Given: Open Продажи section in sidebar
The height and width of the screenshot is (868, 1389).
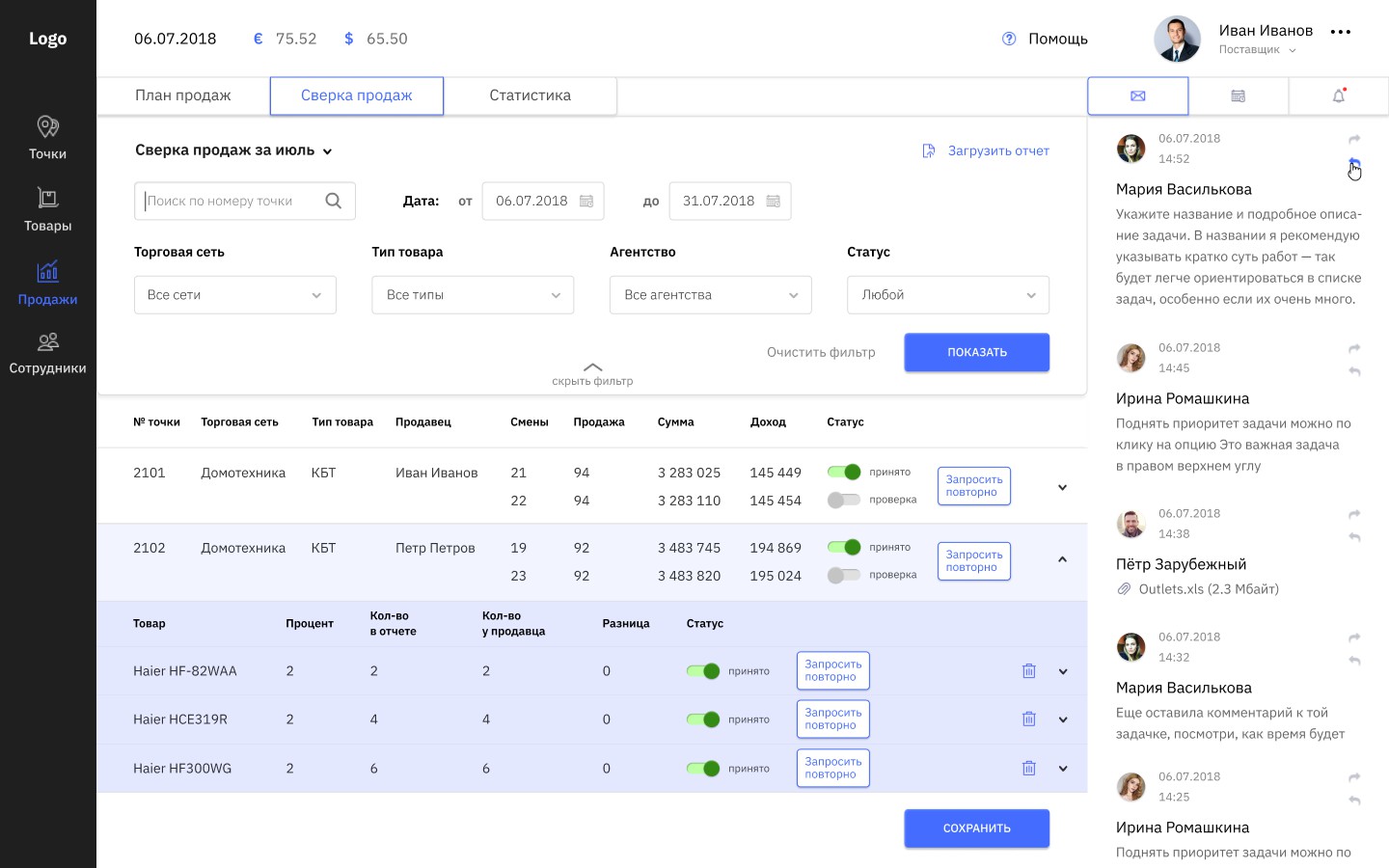Looking at the screenshot, I should coord(47,283).
